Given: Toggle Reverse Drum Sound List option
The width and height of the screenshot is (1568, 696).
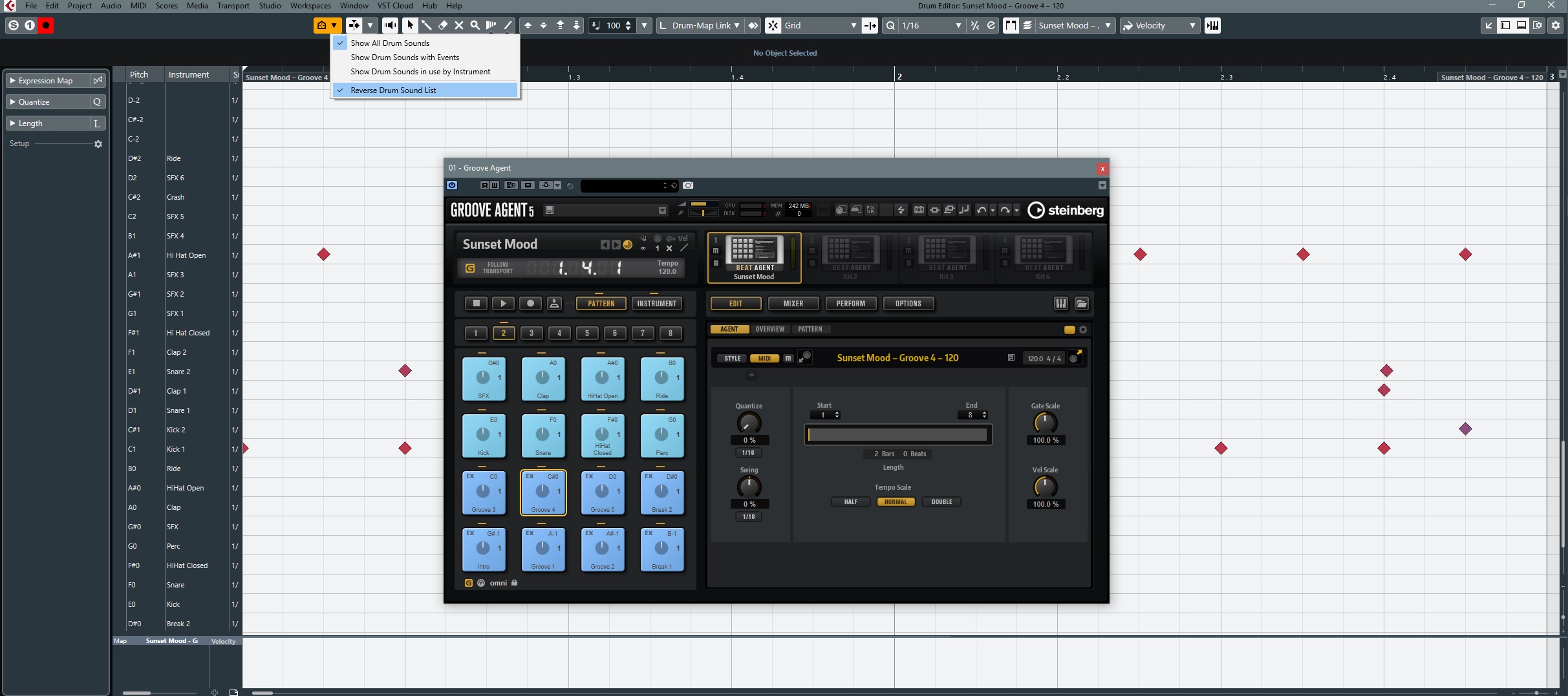Looking at the screenshot, I should [424, 90].
